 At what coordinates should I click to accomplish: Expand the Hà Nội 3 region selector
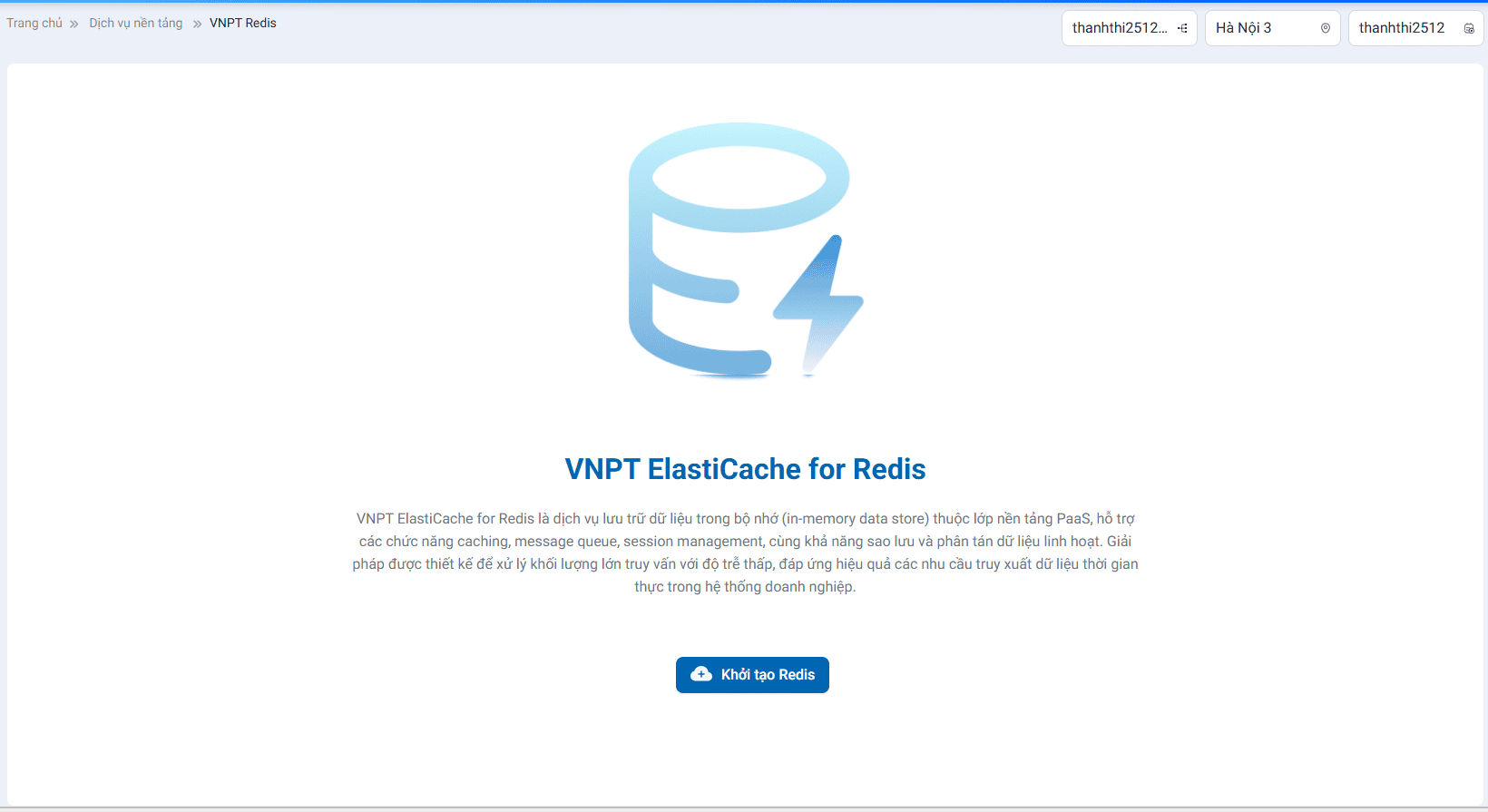1272,28
